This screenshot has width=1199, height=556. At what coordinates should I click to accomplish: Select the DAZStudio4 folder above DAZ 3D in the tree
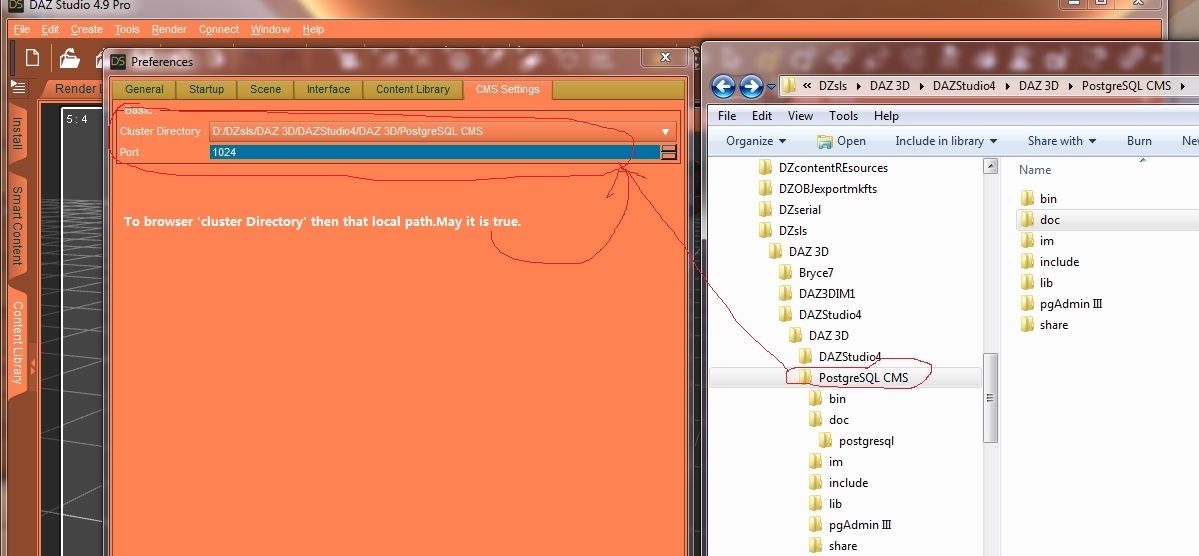click(x=820, y=314)
